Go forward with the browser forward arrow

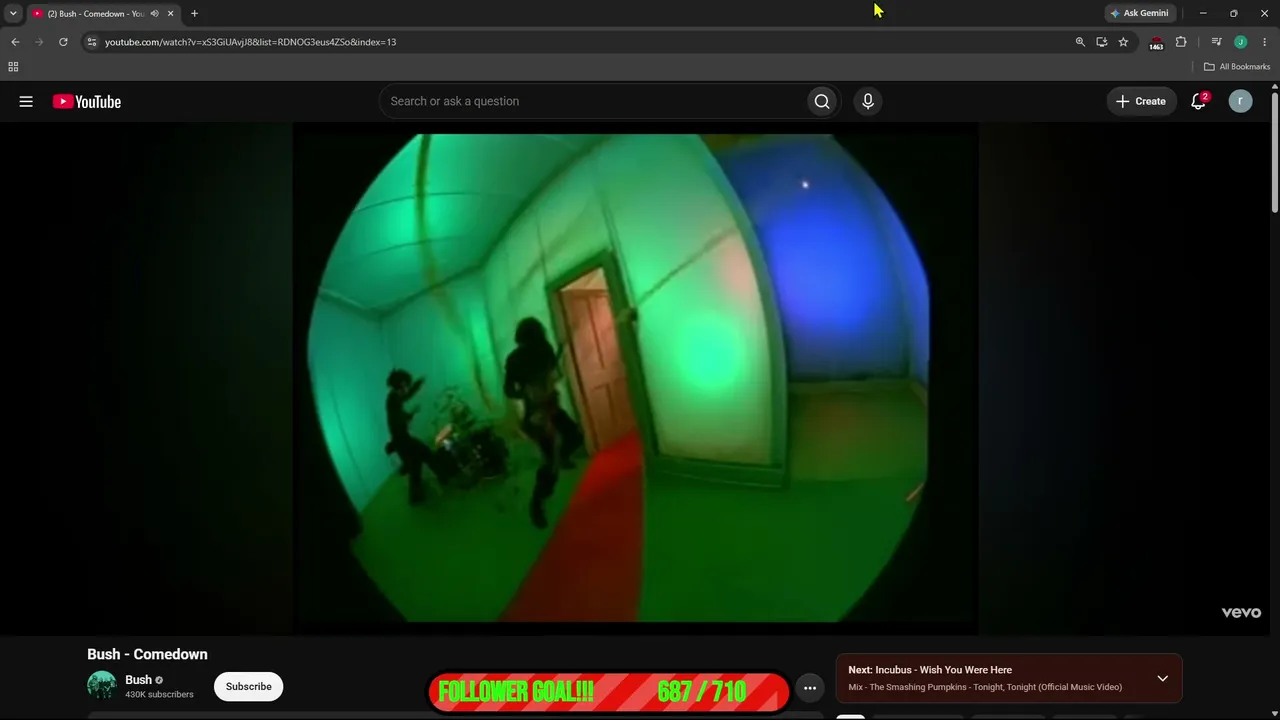(39, 42)
